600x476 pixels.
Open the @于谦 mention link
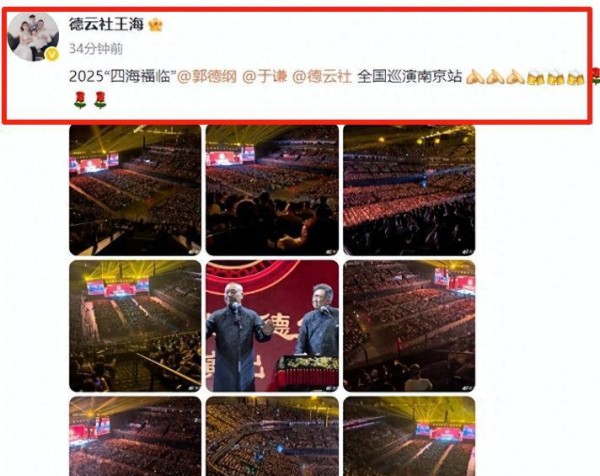pyautogui.click(x=264, y=77)
